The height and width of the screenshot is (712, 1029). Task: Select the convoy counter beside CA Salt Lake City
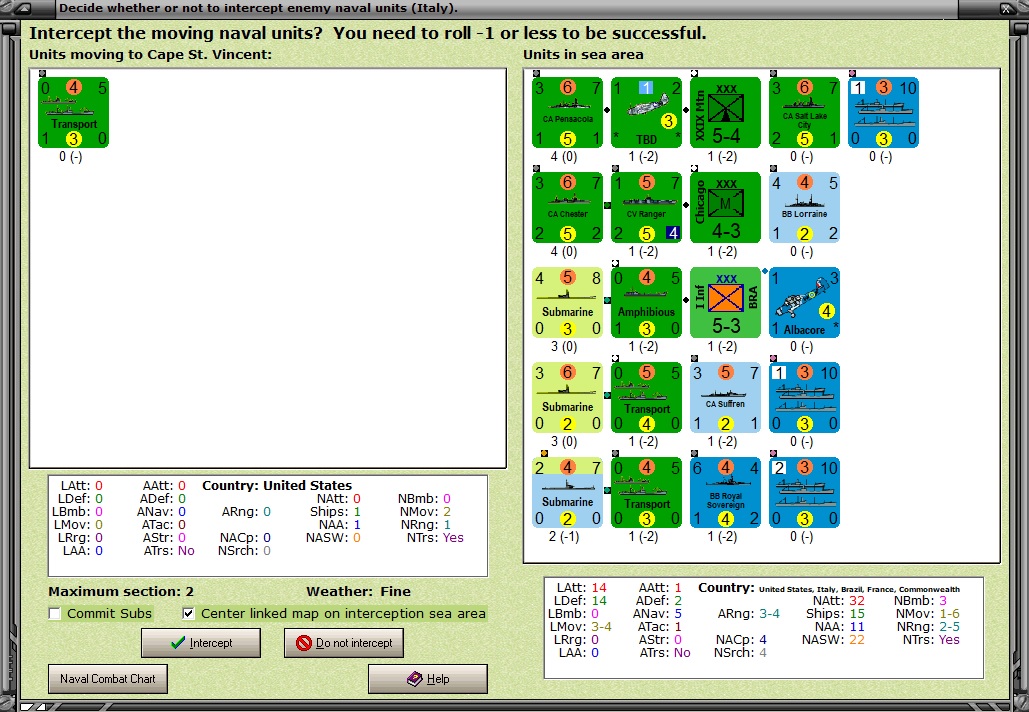(x=883, y=112)
